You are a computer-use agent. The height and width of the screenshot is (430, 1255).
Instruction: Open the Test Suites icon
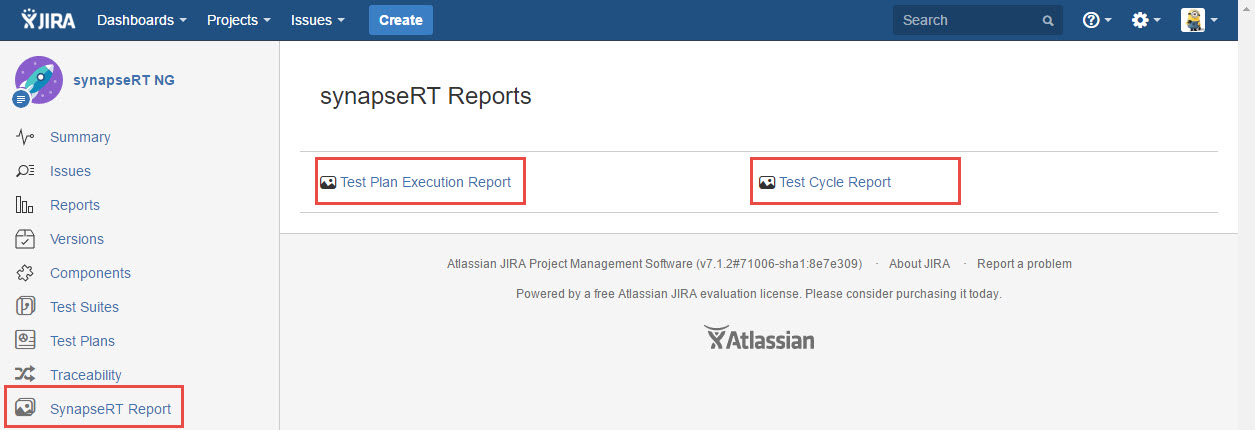coord(26,307)
